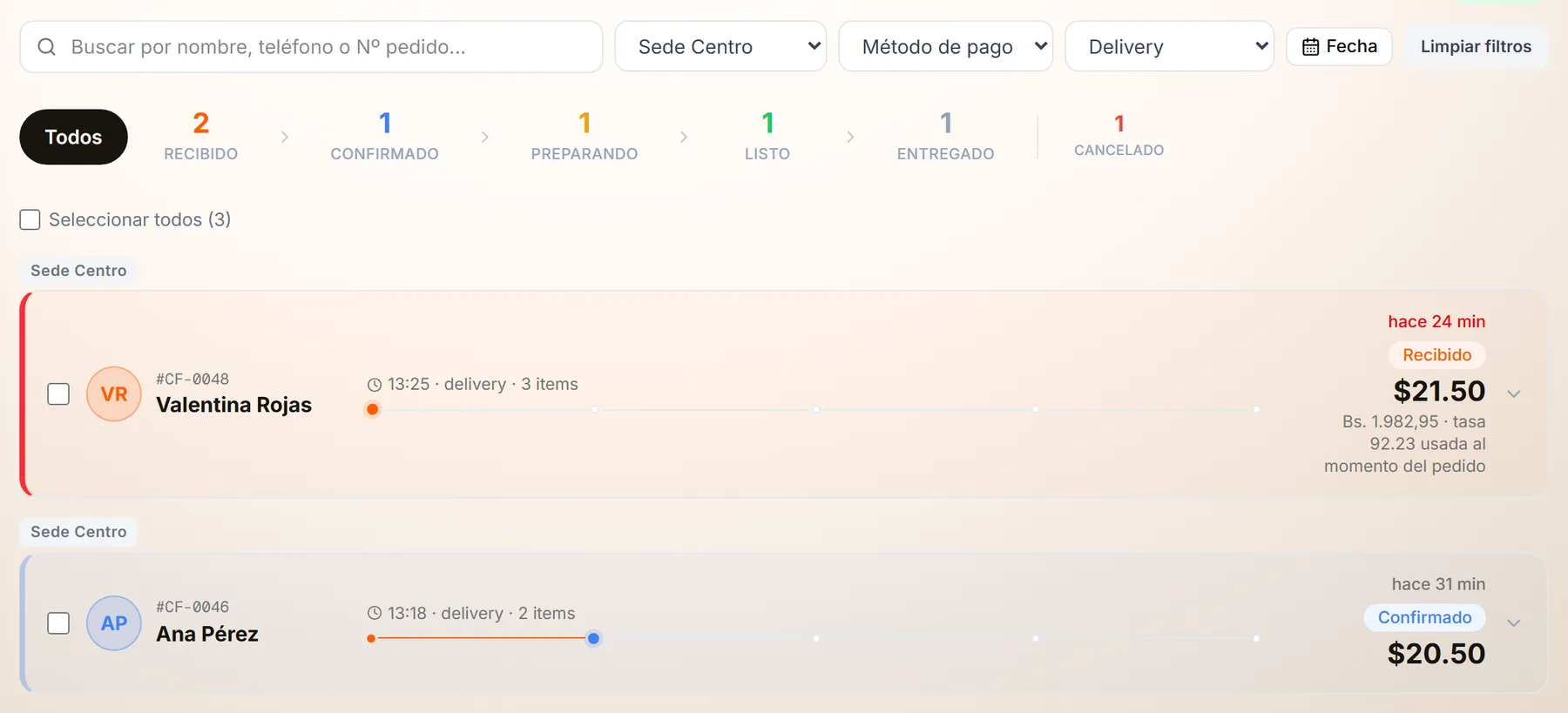This screenshot has height=713, width=1568.
Task: Click the clock icon beside 13:25
Action: 375,385
